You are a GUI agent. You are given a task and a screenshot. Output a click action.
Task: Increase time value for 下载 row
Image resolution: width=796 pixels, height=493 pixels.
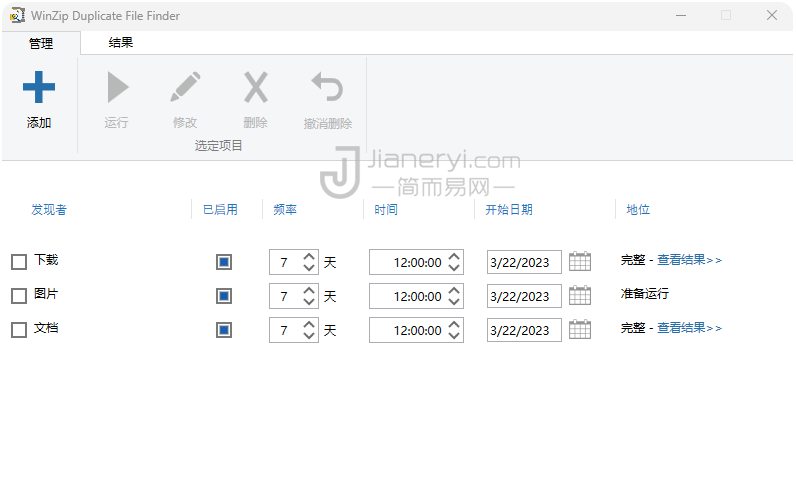(x=454, y=256)
